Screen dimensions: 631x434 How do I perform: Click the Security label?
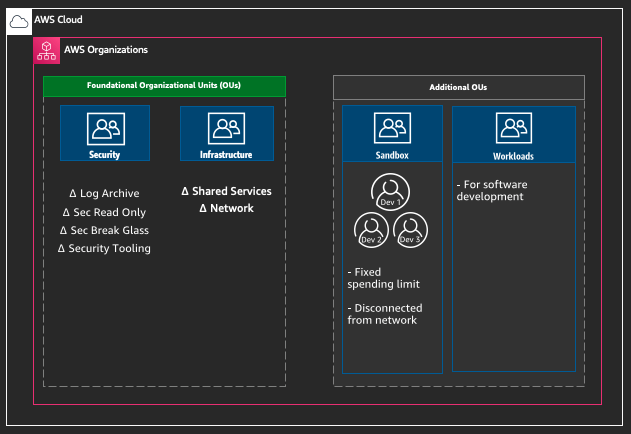105,155
